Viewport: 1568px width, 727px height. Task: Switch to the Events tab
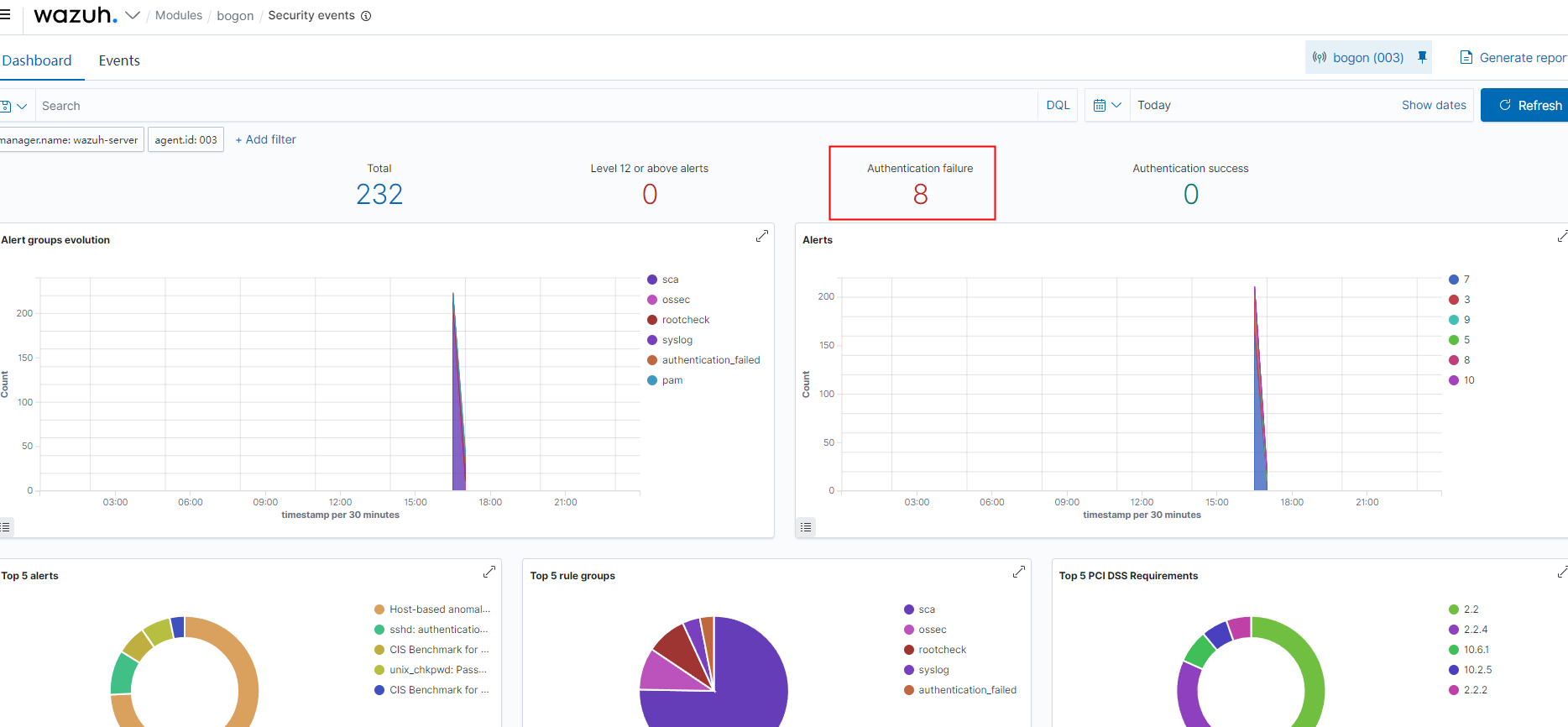[x=119, y=60]
